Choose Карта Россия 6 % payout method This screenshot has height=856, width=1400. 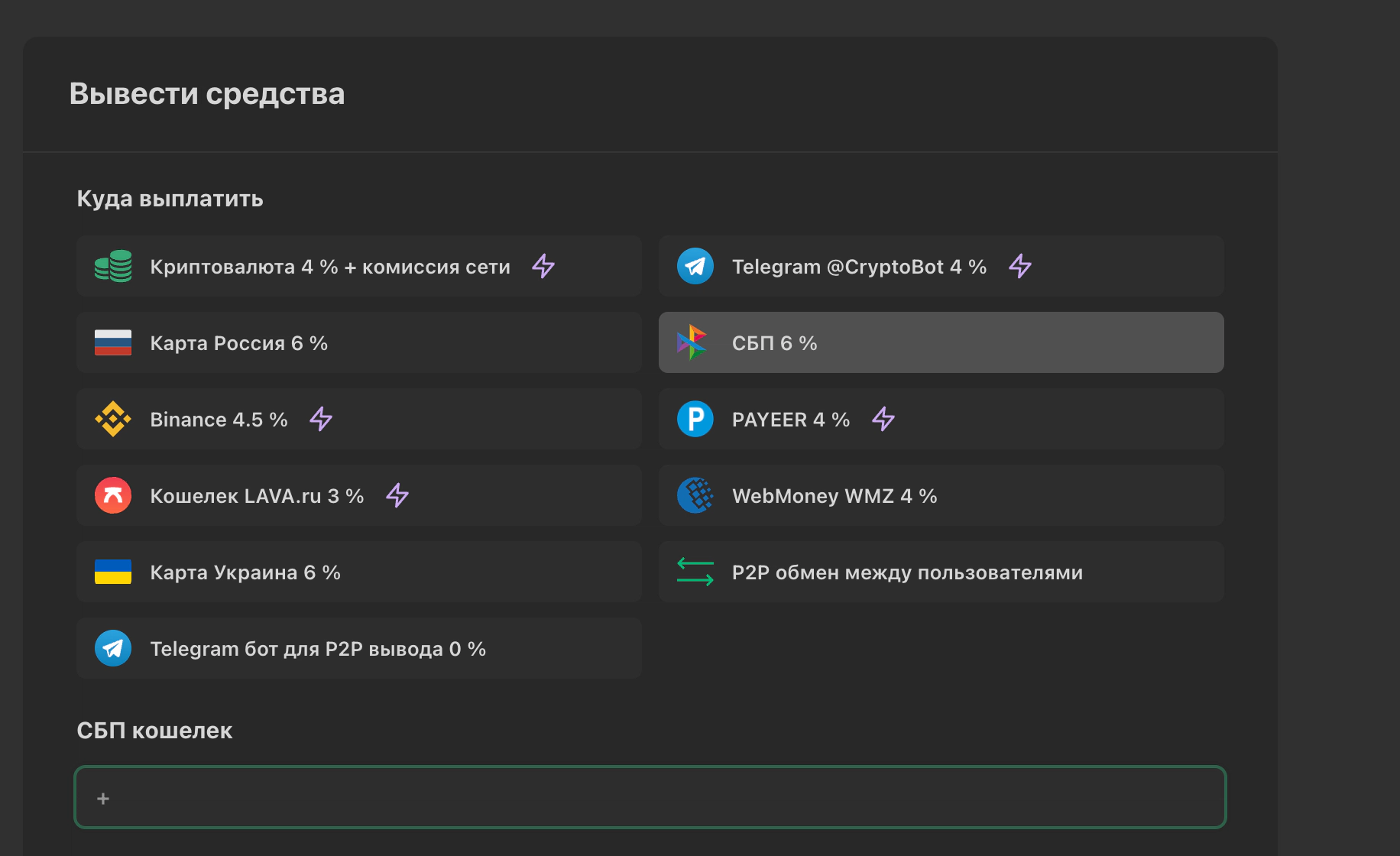tap(238, 343)
